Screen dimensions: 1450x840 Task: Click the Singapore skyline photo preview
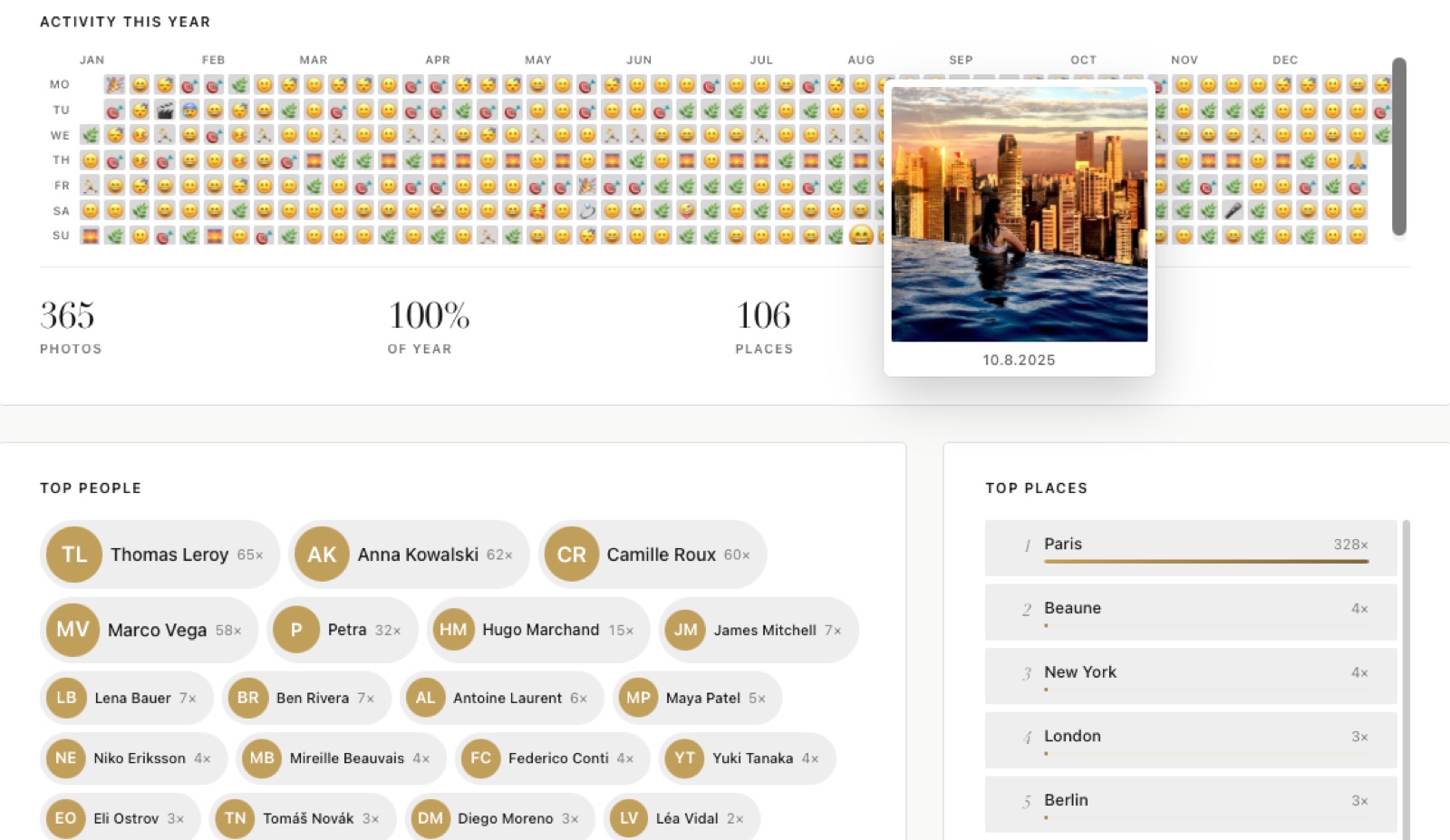point(1020,214)
